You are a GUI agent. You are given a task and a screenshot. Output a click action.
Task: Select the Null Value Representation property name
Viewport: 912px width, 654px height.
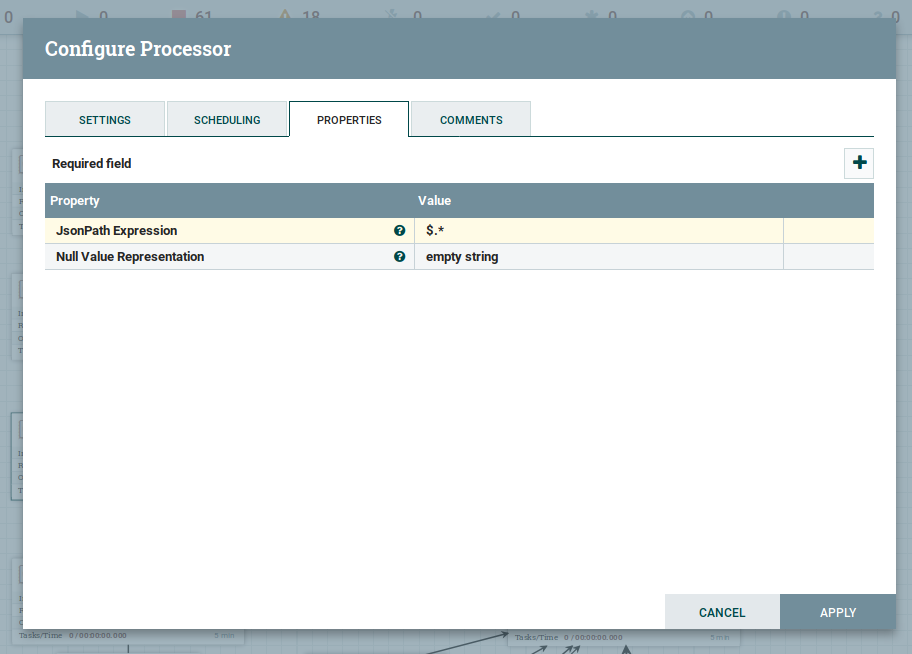tap(130, 257)
